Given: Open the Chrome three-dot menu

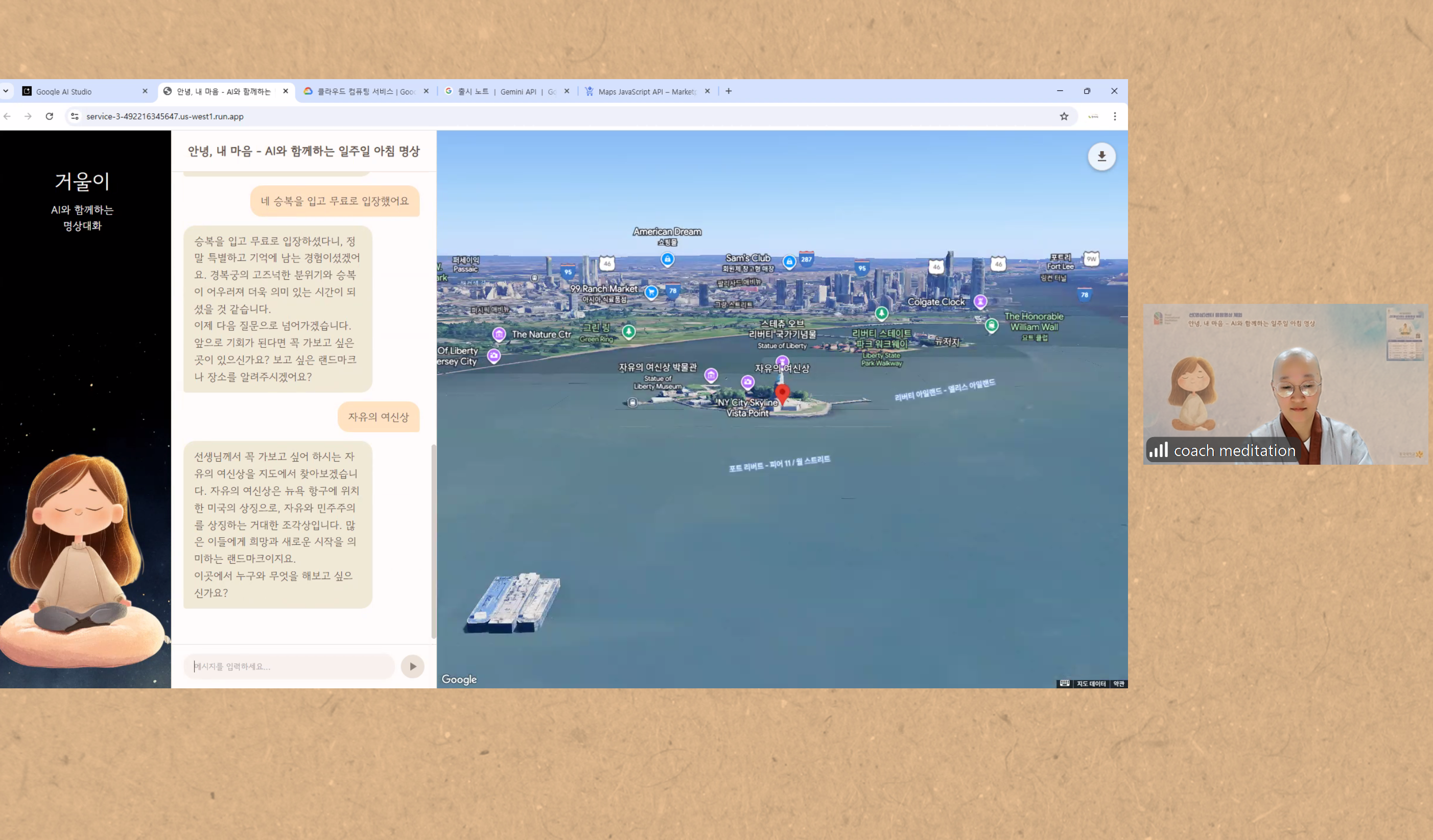Looking at the screenshot, I should (1114, 116).
